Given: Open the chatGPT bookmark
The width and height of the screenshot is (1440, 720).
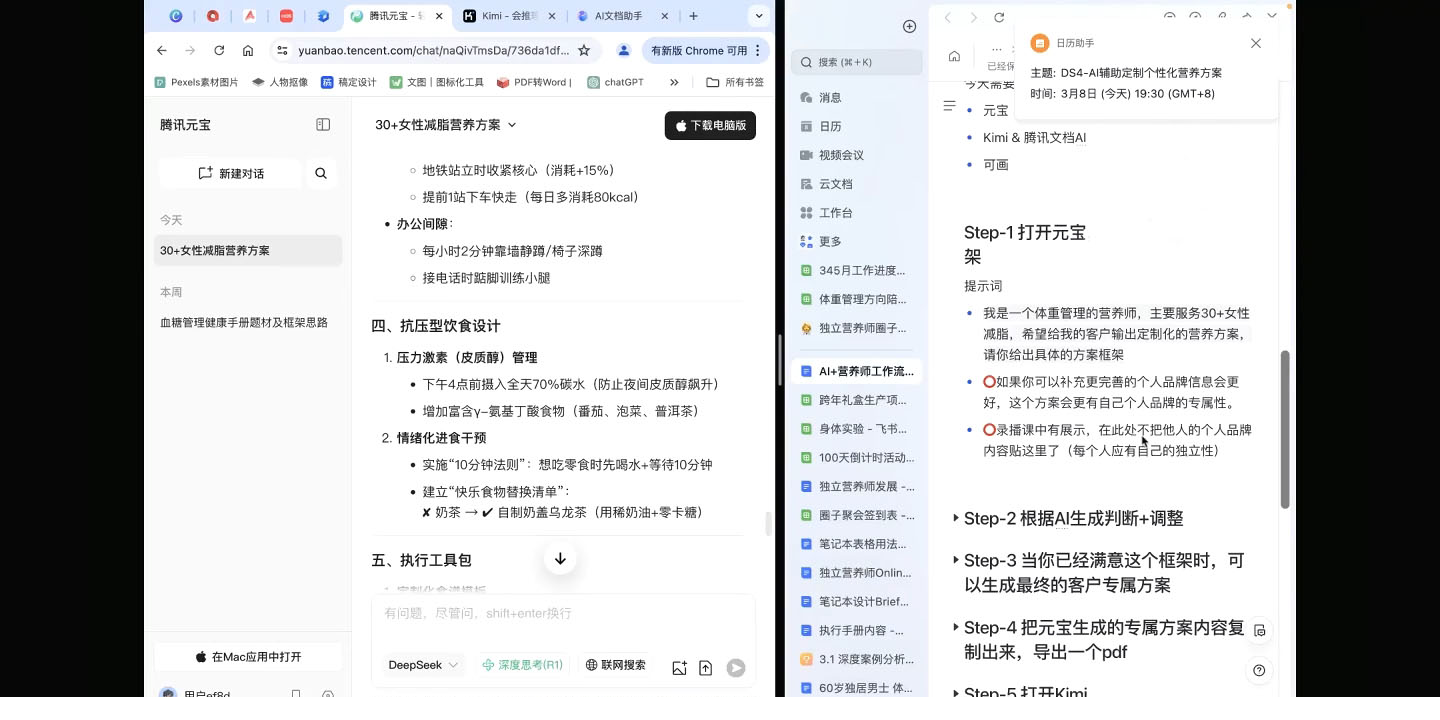Looking at the screenshot, I should (x=616, y=82).
